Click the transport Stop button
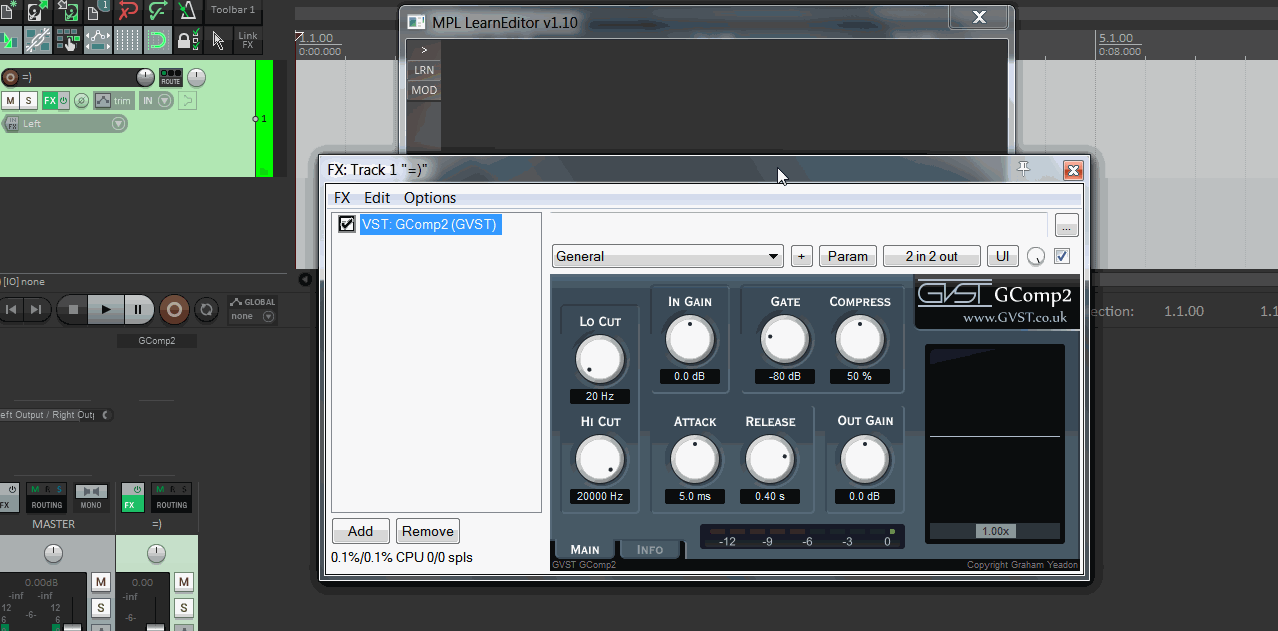Viewport: 1278px width, 631px height. (x=73, y=310)
